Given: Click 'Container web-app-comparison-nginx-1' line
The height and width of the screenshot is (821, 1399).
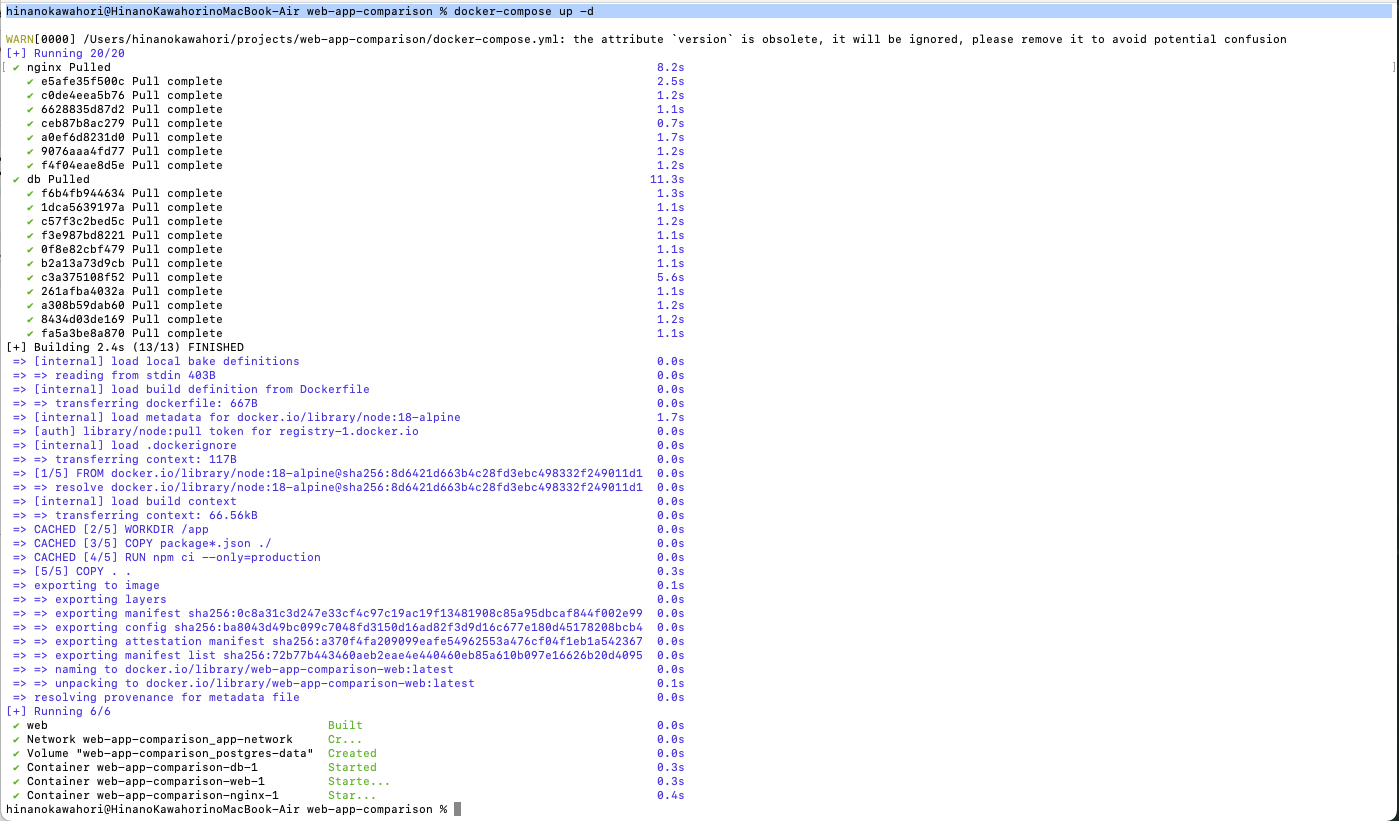Looking at the screenshot, I should (x=153, y=795).
